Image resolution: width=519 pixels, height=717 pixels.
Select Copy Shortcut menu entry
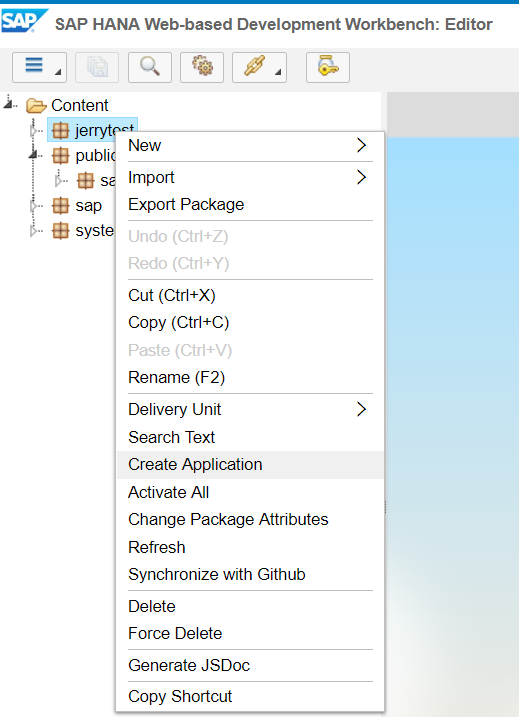(x=250, y=696)
